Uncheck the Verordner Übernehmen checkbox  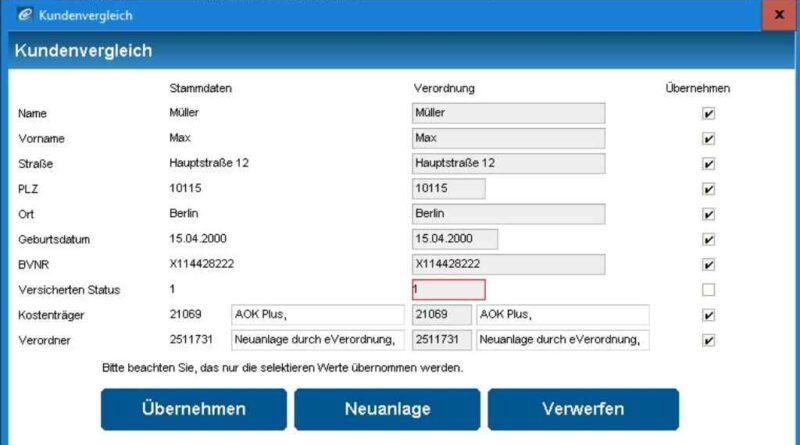[x=708, y=340]
